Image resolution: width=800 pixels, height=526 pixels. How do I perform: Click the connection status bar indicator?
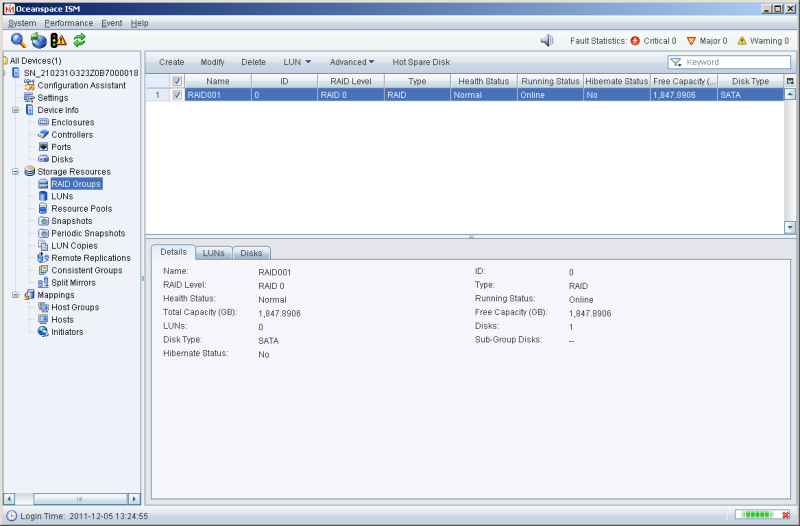pos(763,515)
